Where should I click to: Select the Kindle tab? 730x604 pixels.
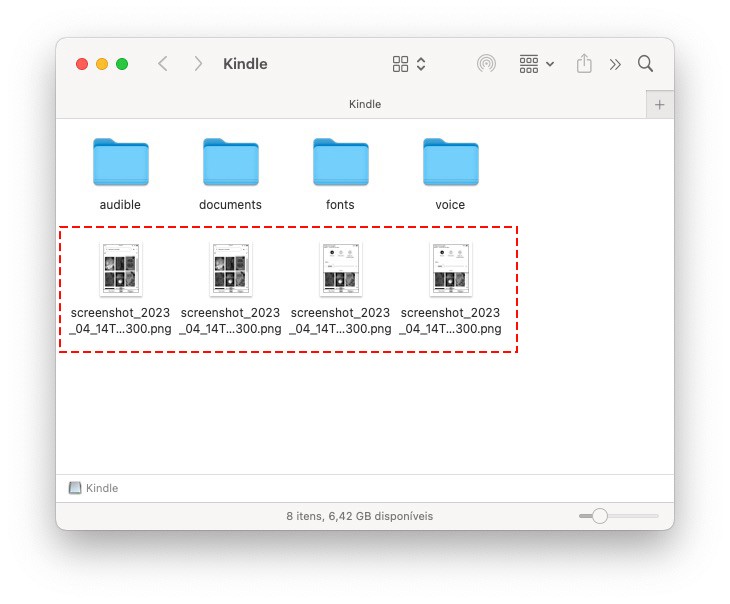365,104
